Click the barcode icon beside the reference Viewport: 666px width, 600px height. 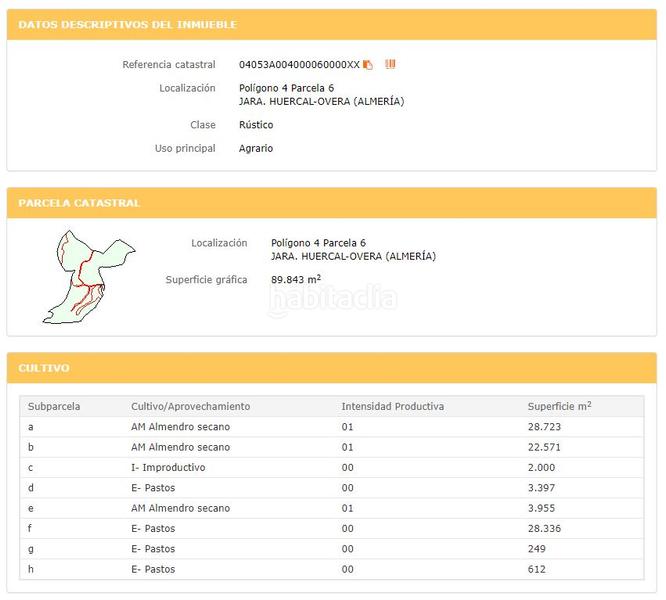390,64
